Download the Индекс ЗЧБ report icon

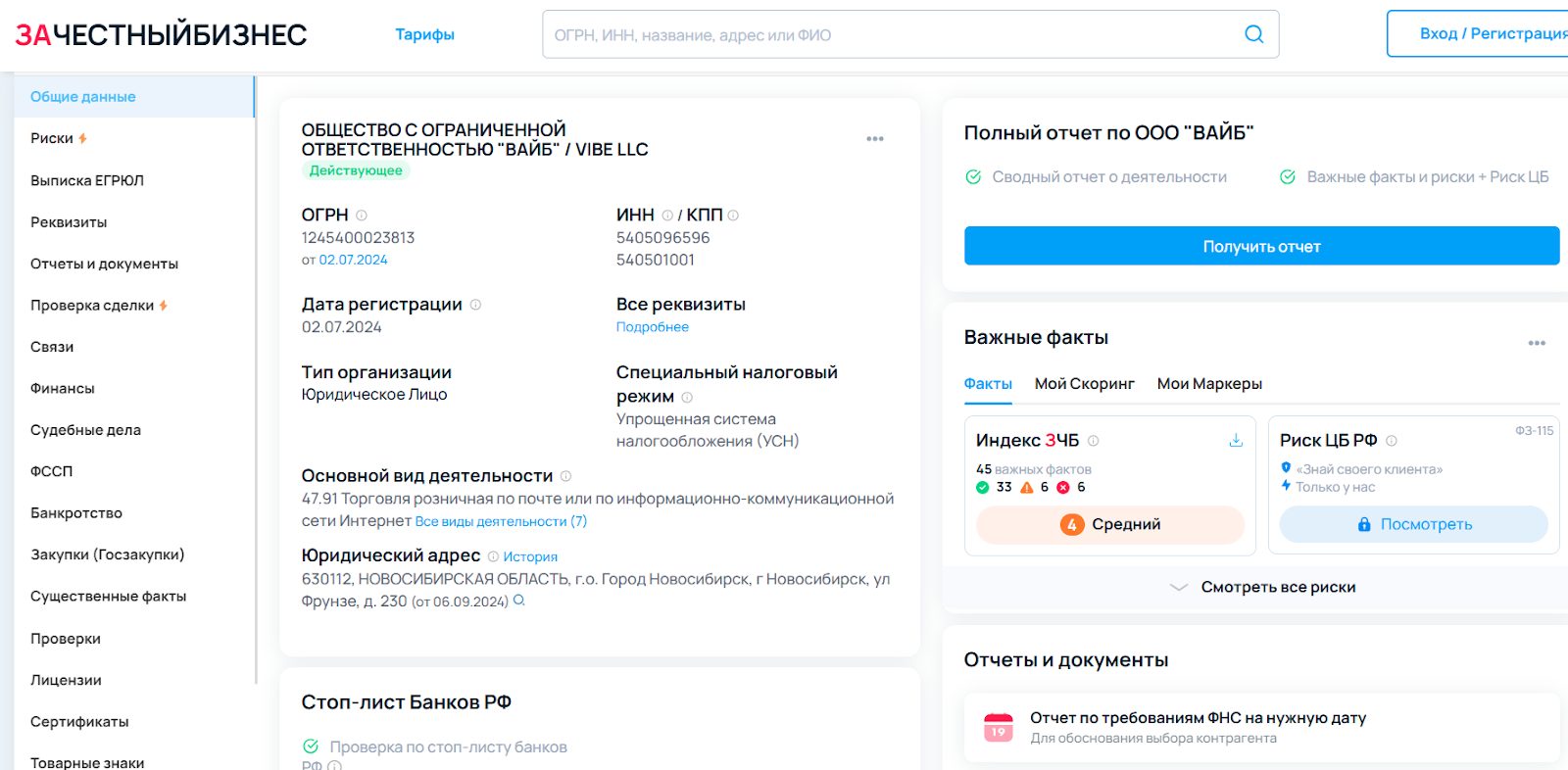click(1236, 441)
